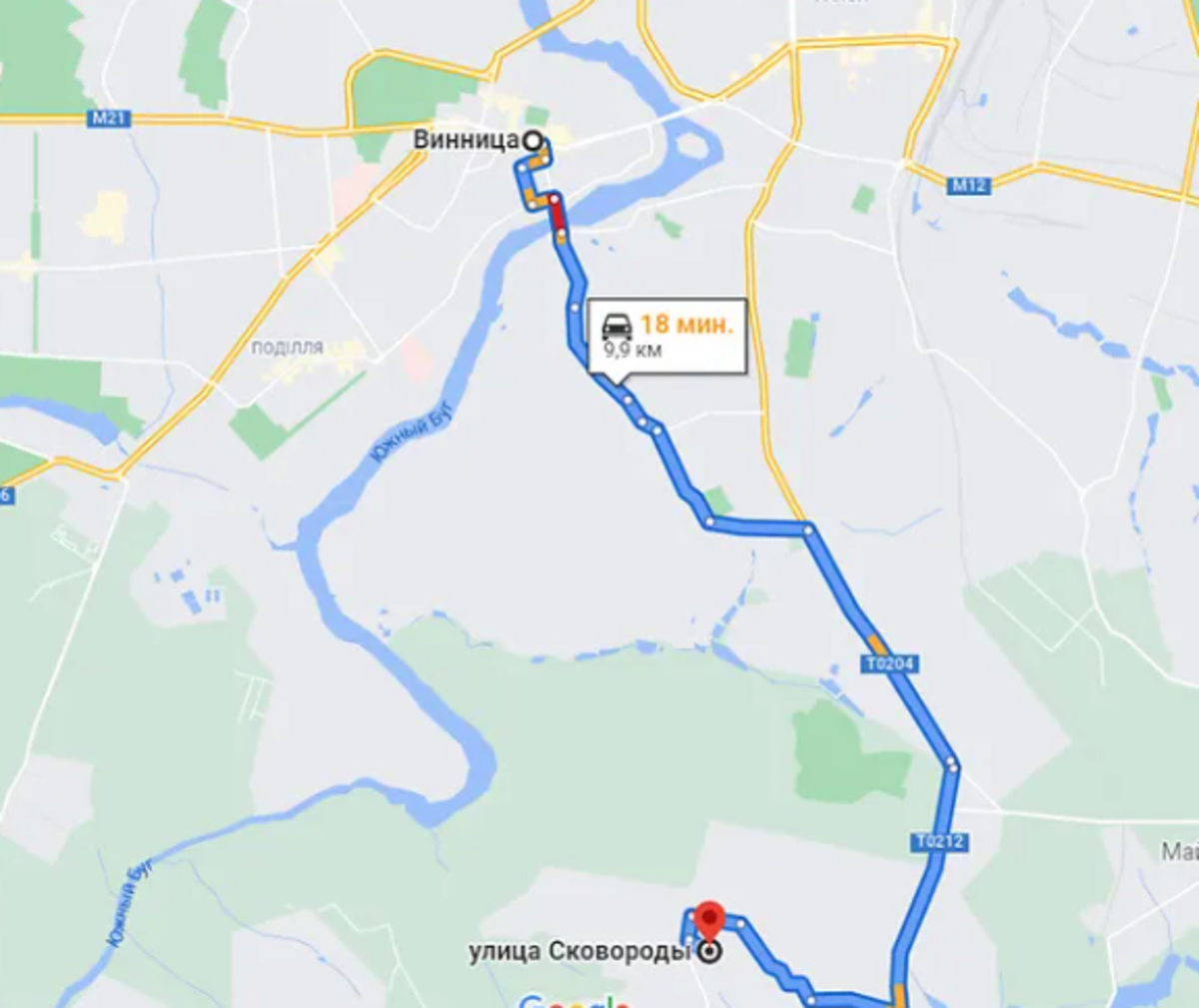
Task: Click the orange traffic segment above T0204
Action: 876,640
